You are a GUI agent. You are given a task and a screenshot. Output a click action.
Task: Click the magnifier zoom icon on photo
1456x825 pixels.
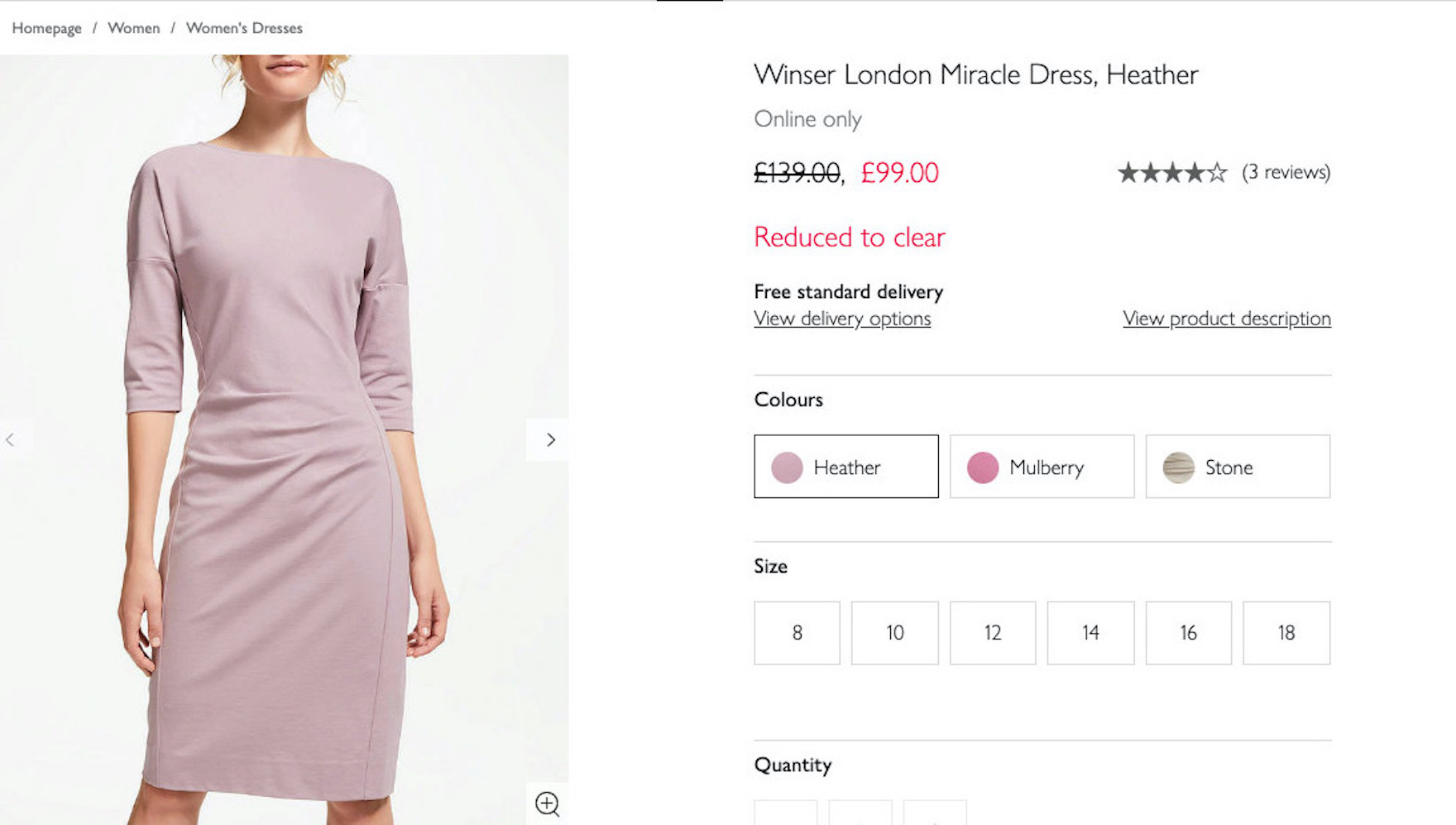(547, 803)
